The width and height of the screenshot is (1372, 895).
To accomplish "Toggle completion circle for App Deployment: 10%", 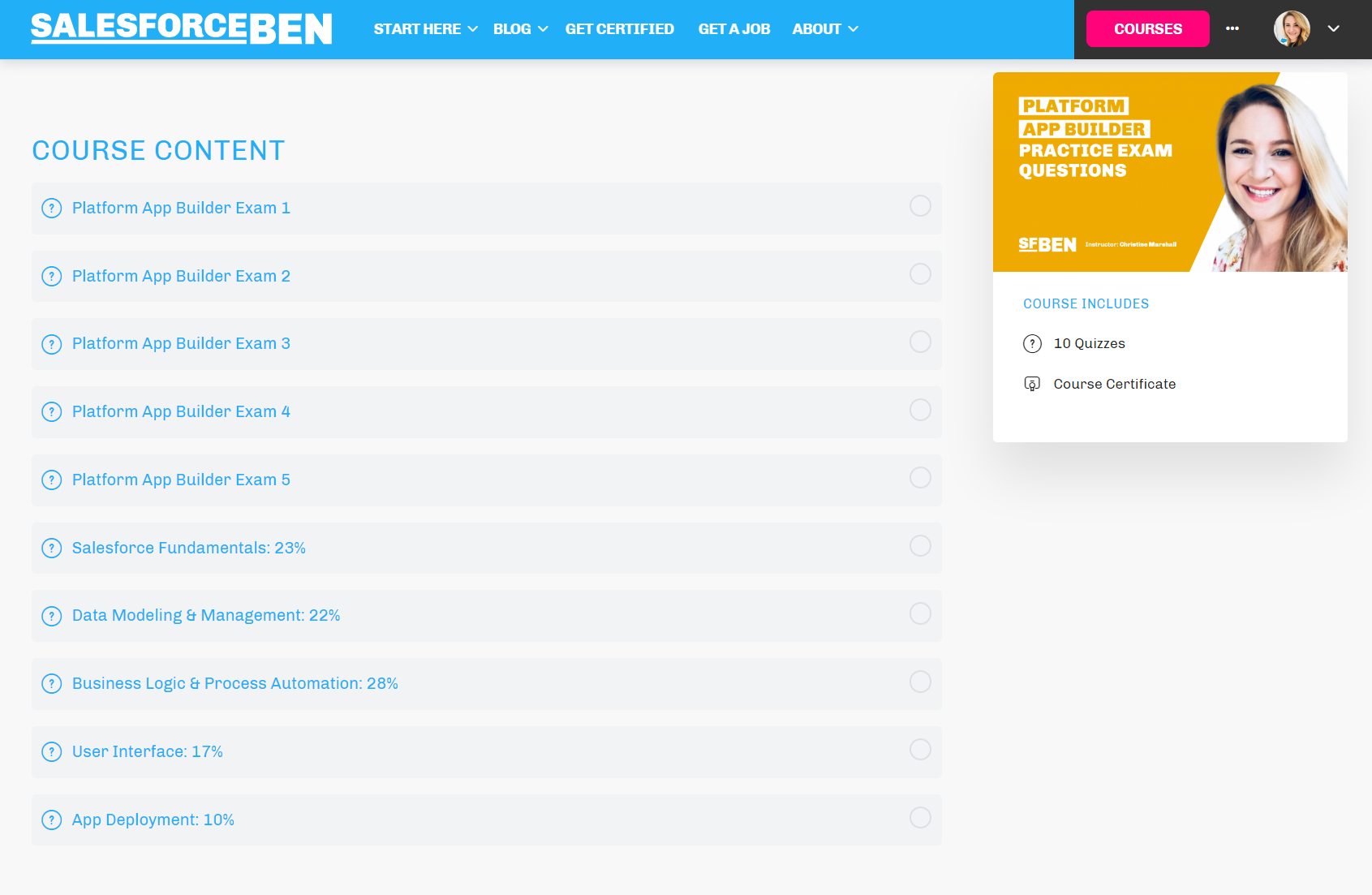I will click(920, 818).
